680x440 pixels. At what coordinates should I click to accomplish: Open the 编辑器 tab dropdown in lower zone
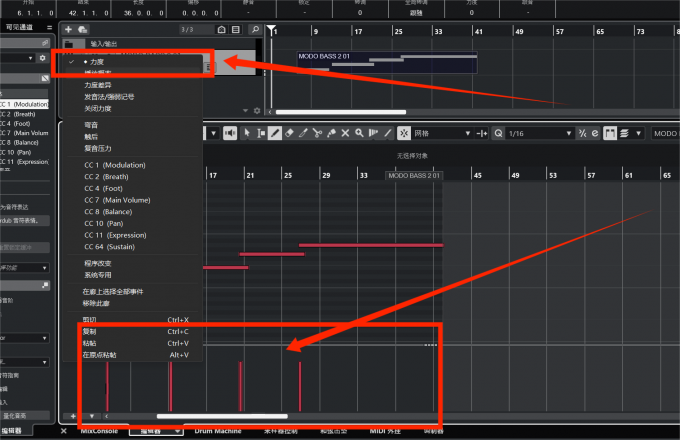[177, 431]
